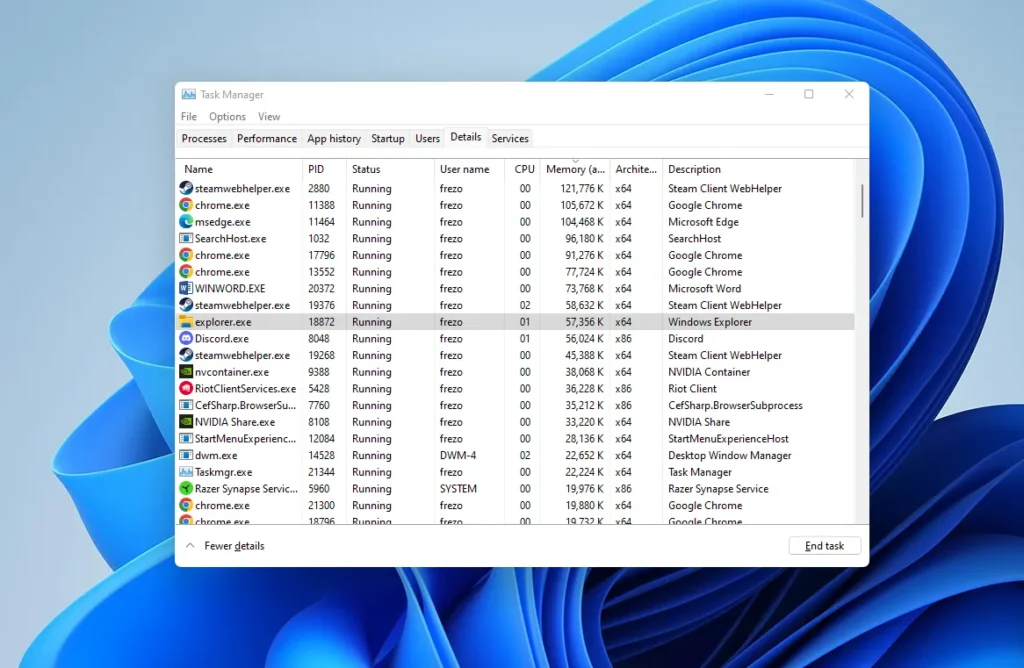Click the Steam icon for PID 2880
Image resolution: width=1024 pixels, height=668 pixels.
(x=186, y=188)
